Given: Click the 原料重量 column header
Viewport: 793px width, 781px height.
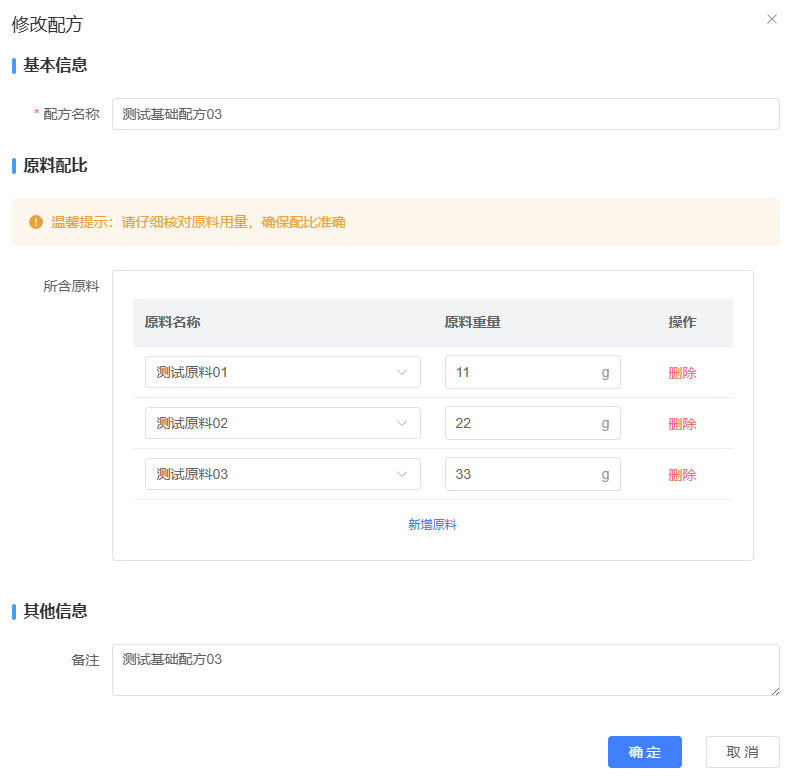Looking at the screenshot, I should pyautogui.click(x=472, y=323).
